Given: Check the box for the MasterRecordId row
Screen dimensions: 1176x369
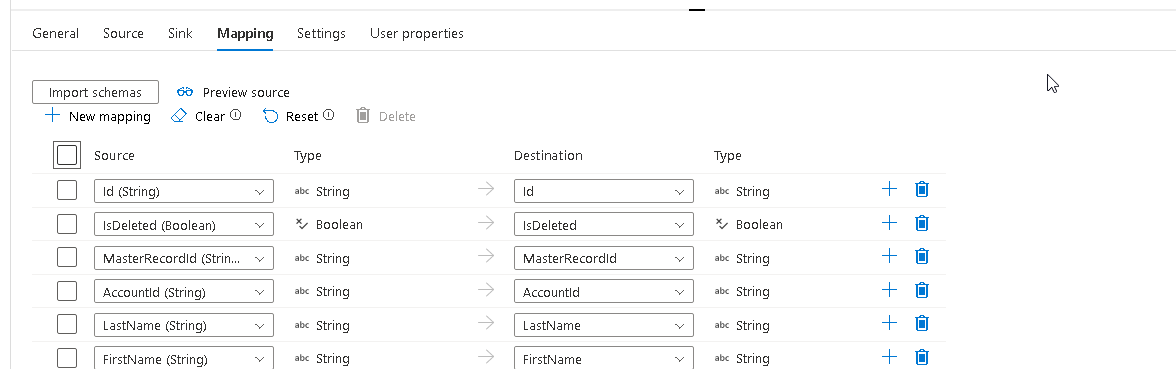Looking at the screenshot, I should click(x=67, y=258).
